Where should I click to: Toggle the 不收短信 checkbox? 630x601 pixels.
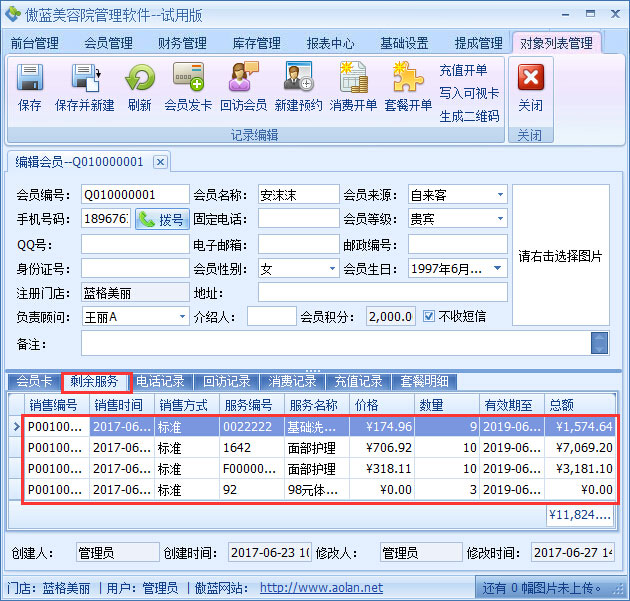coord(429,316)
